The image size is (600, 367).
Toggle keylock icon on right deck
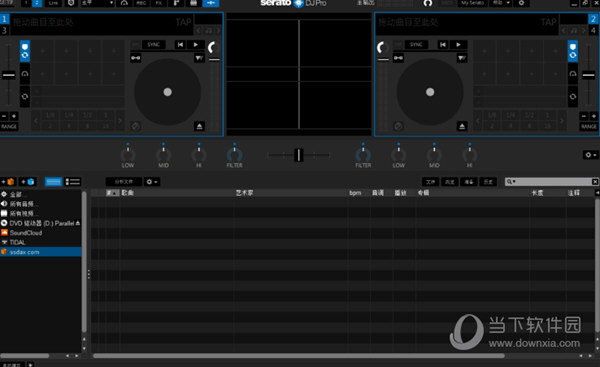pyautogui.click(x=398, y=58)
